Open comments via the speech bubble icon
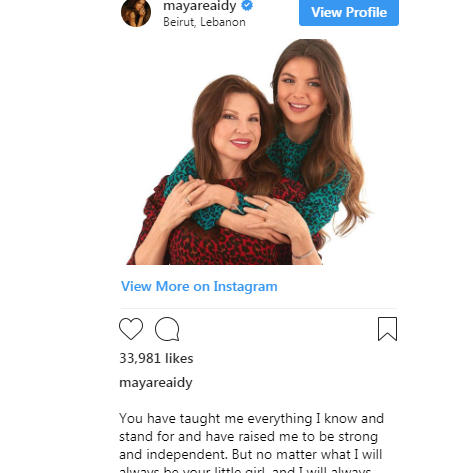Viewport: 461px width, 473px height. coord(167,329)
